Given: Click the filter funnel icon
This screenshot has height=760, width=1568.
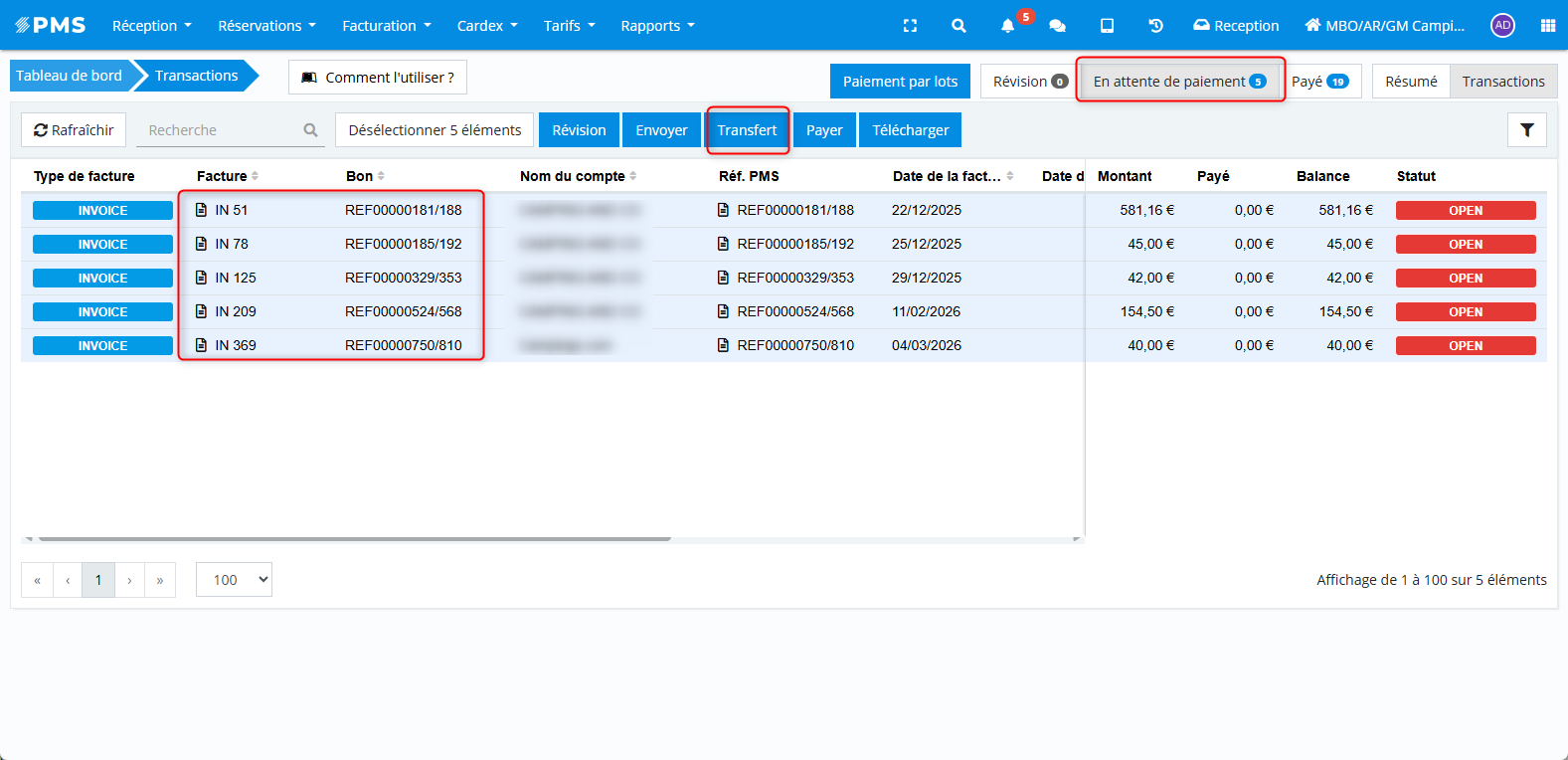Looking at the screenshot, I should coord(1526,130).
